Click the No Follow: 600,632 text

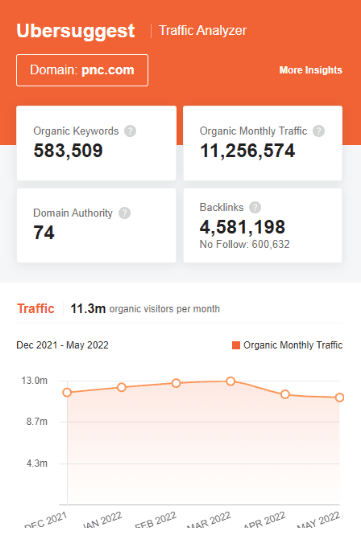[x=245, y=245]
